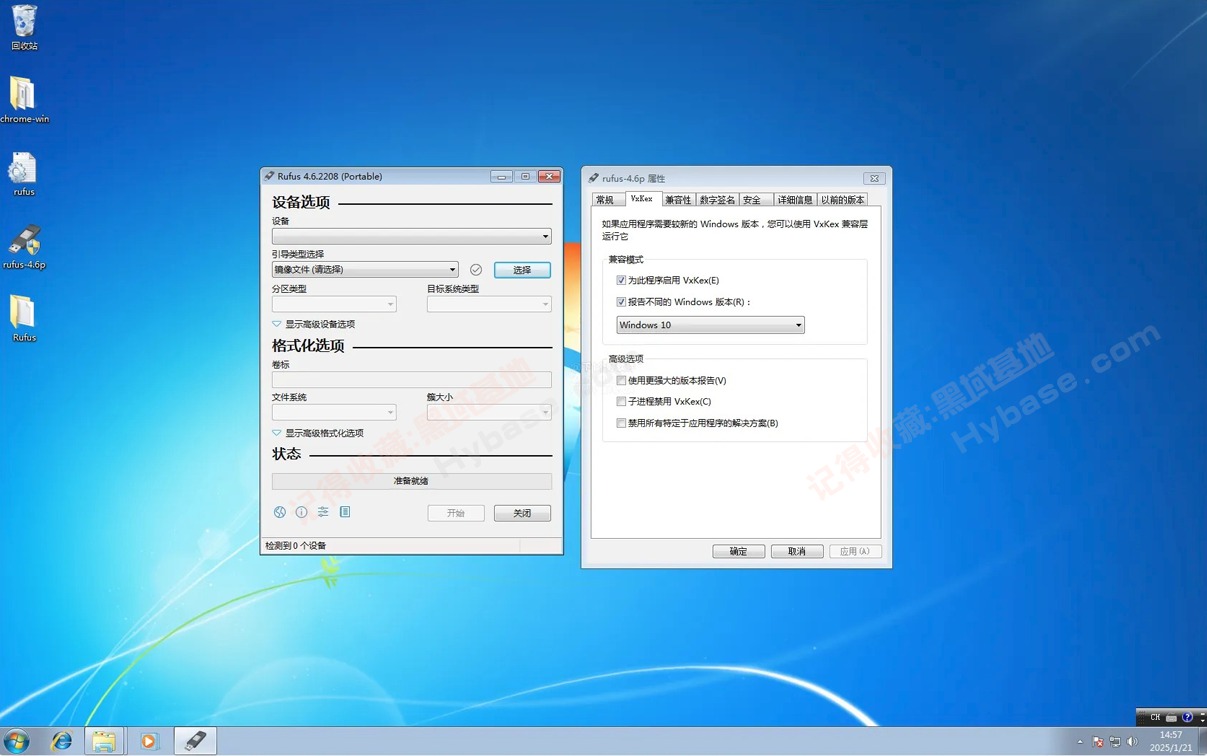Enable 为此程序启用 VxKex checkbox
Image resolution: width=1207 pixels, height=756 pixels.
pos(622,280)
